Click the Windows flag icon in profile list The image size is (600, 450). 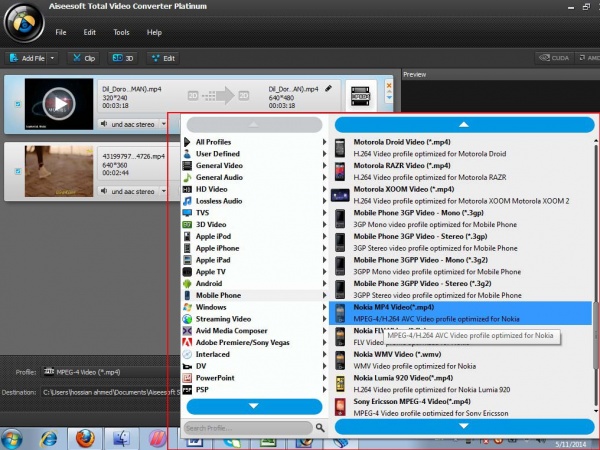coord(187,307)
